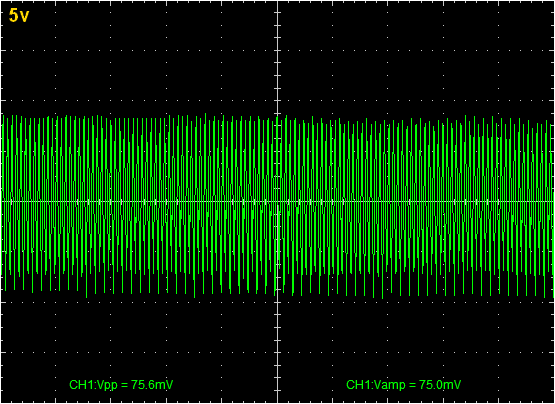Click the 75.0mV value in the Vamp readout

point(440,385)
